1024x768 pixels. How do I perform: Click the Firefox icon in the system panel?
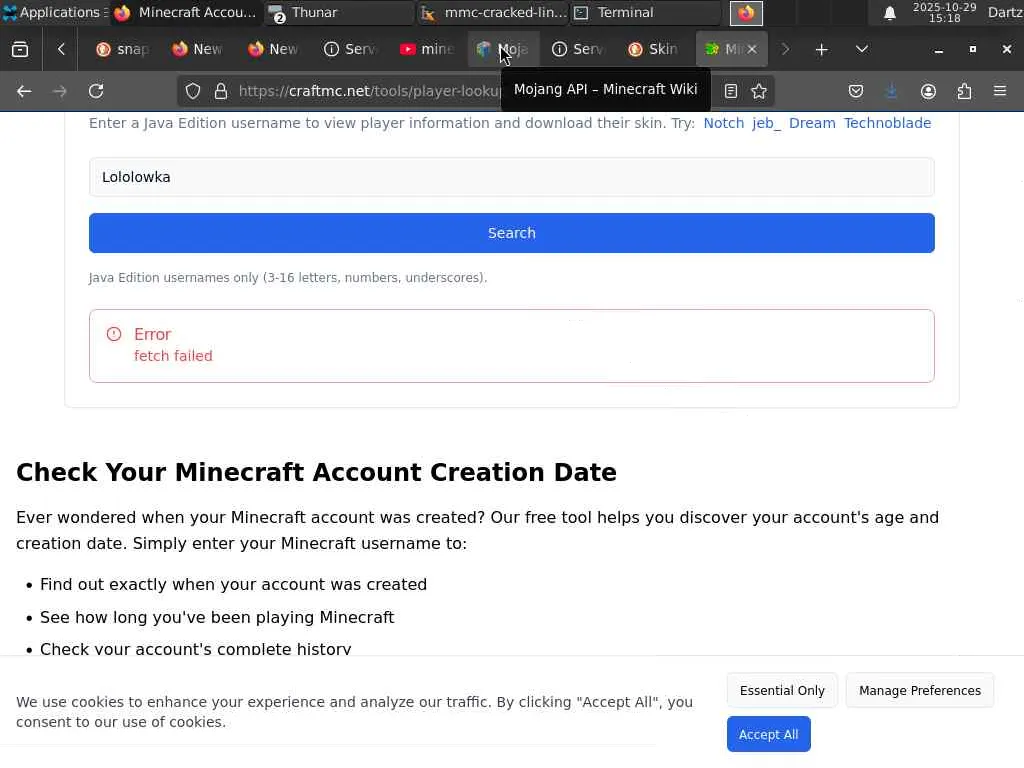click(x=746, y=13)
